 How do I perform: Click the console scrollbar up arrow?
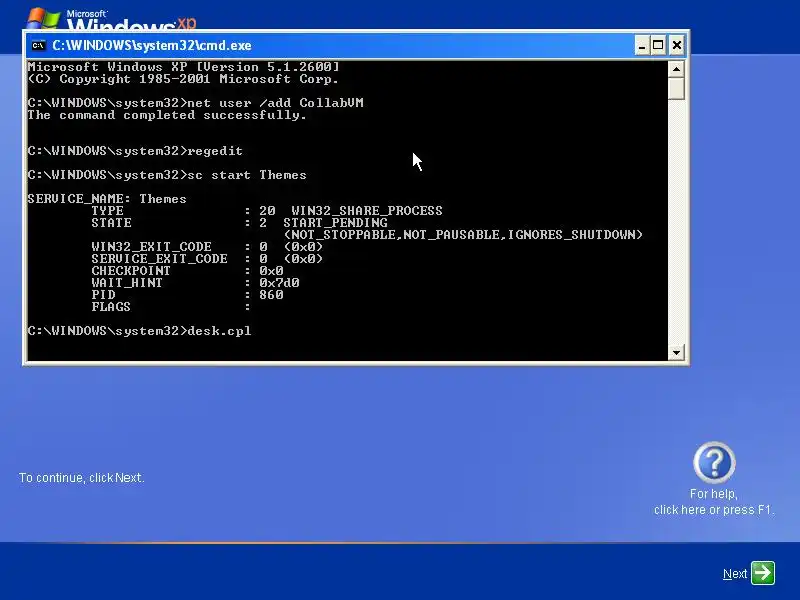click(x=676, y=69)
